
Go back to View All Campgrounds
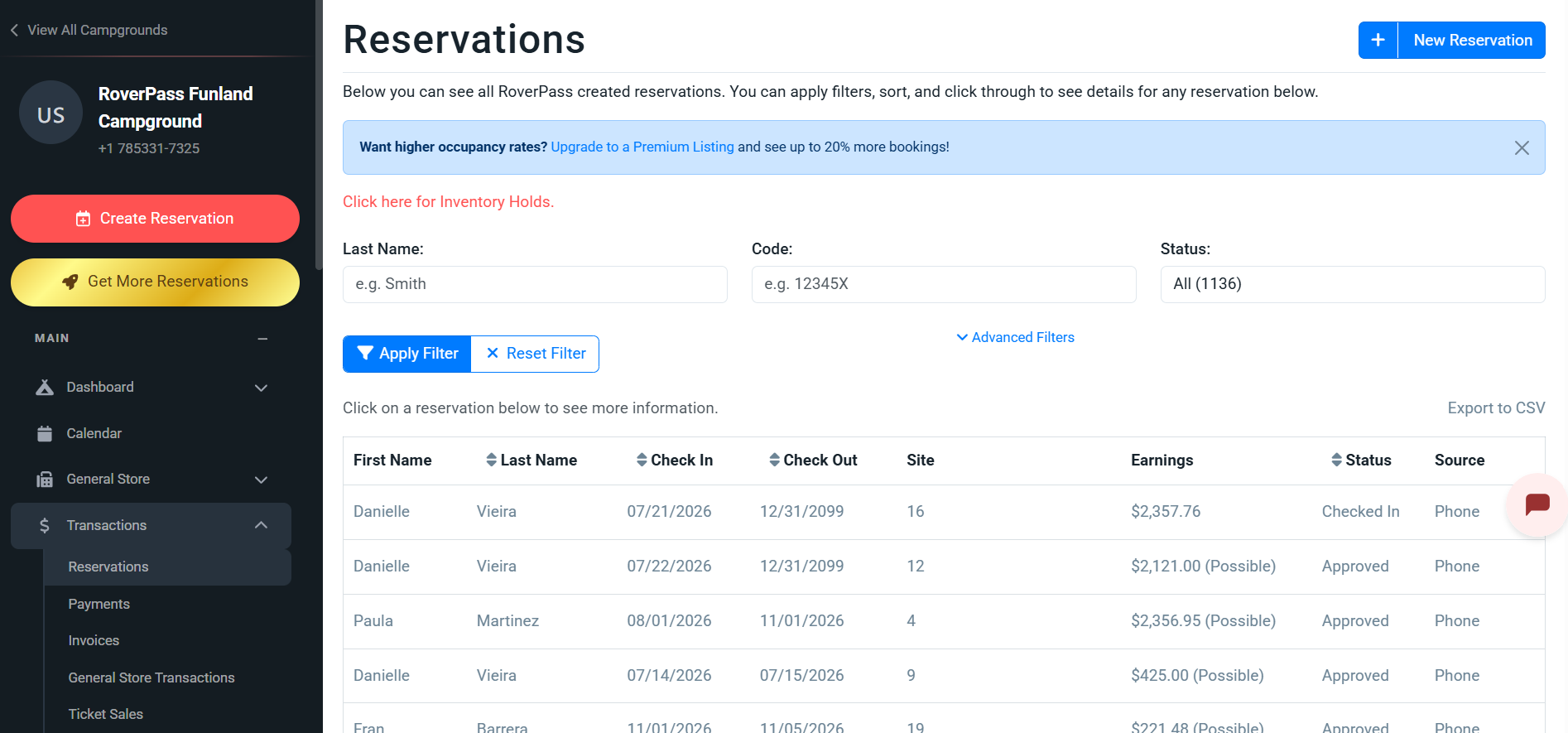click(97, 30)
